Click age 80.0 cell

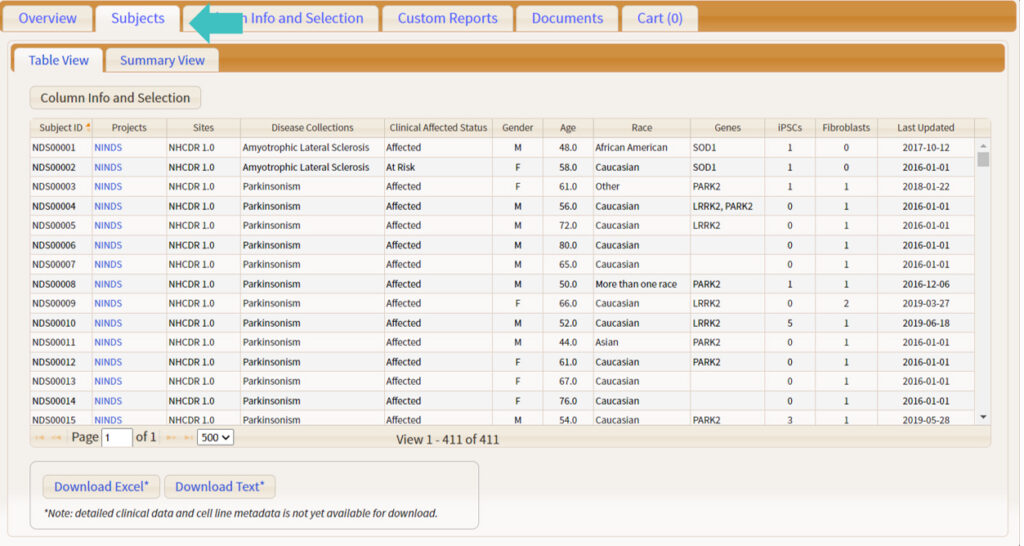(x=568, y=245)
